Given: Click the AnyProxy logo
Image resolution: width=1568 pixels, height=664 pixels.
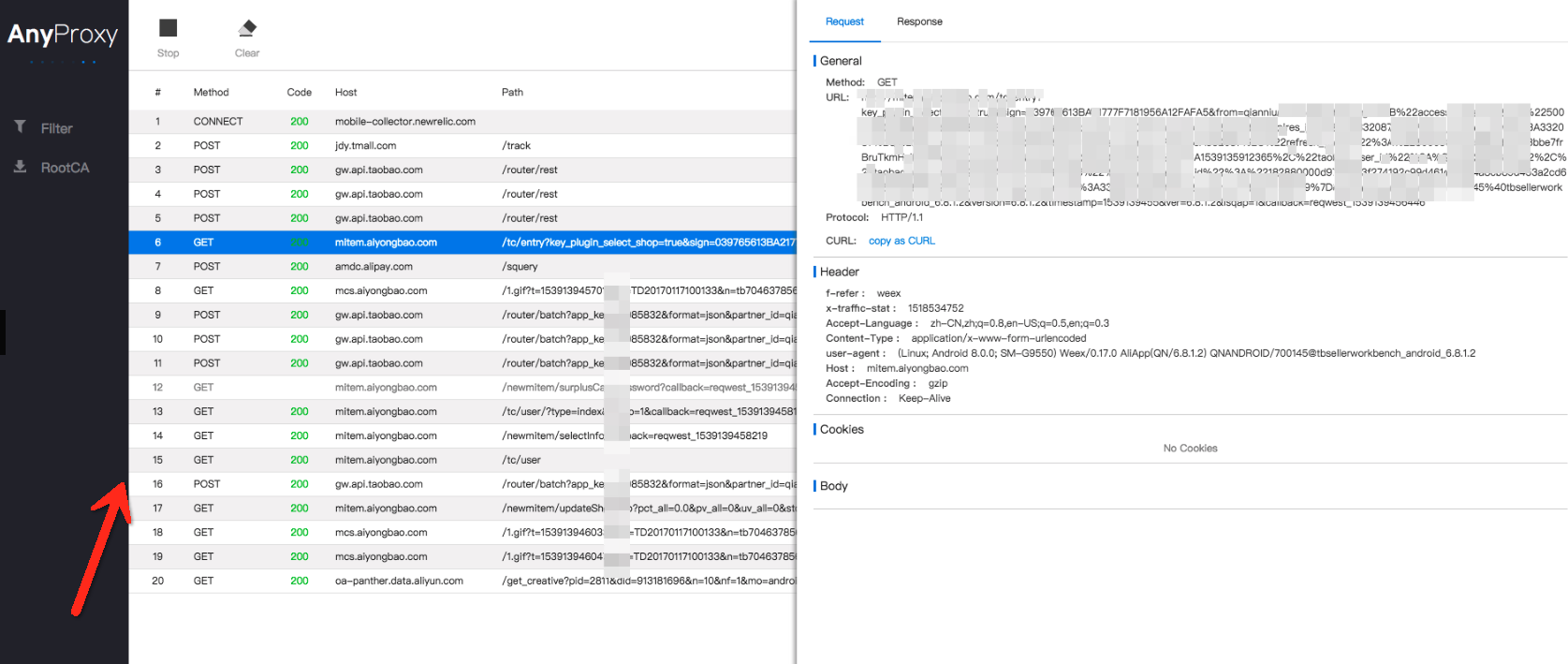Looking at the screenshot, I should (63, 36).
